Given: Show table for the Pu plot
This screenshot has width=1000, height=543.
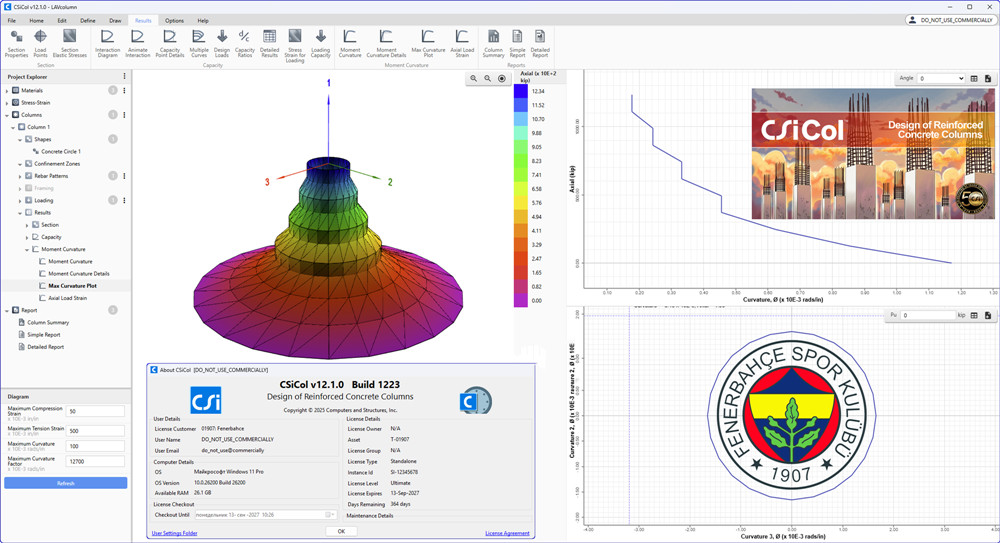Looking at the screenshot, I should (x=974, y=315).
